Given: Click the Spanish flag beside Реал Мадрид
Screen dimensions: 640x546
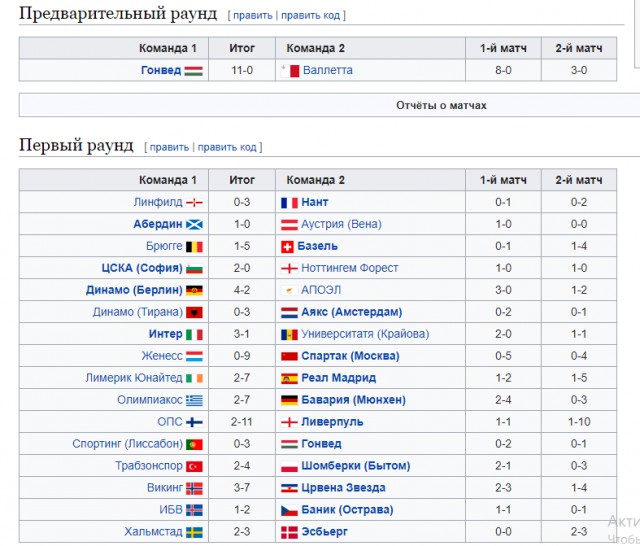Looking at the screenshot, I should point(289,379).
